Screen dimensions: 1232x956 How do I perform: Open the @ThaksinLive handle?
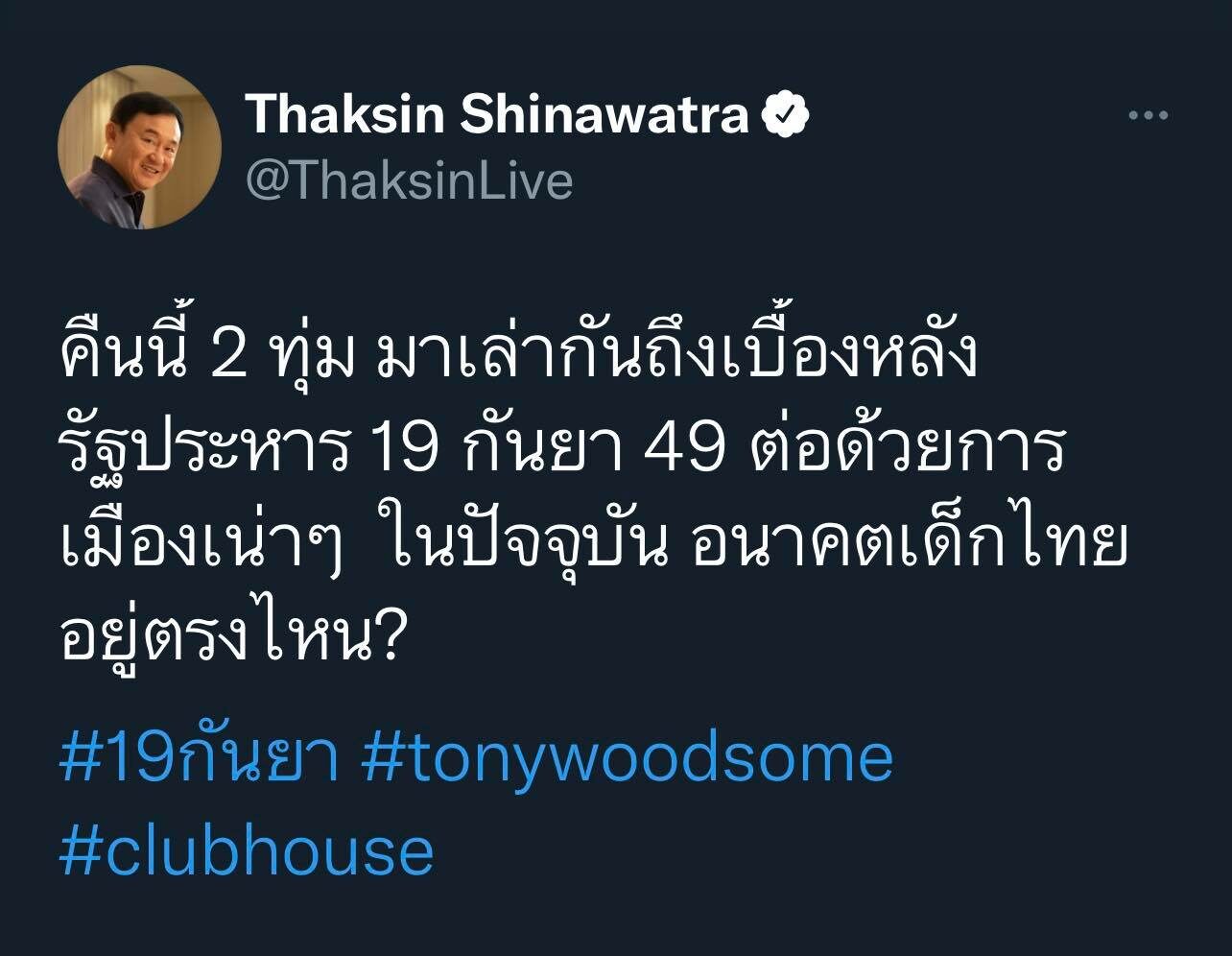pos(410,179)
